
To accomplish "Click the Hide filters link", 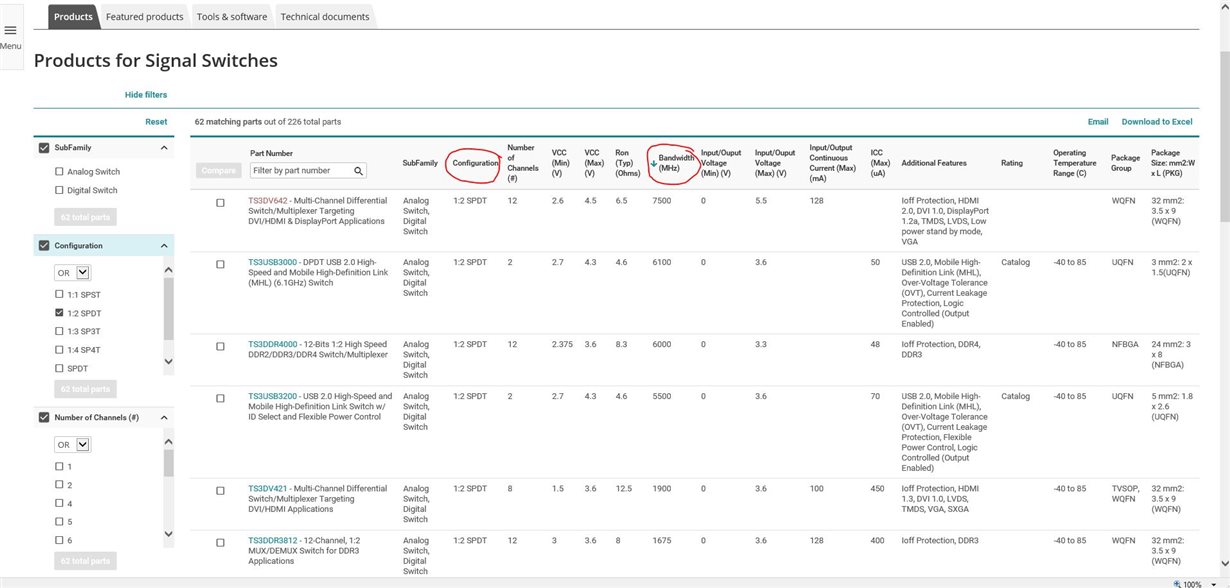I will click(146, 95).
